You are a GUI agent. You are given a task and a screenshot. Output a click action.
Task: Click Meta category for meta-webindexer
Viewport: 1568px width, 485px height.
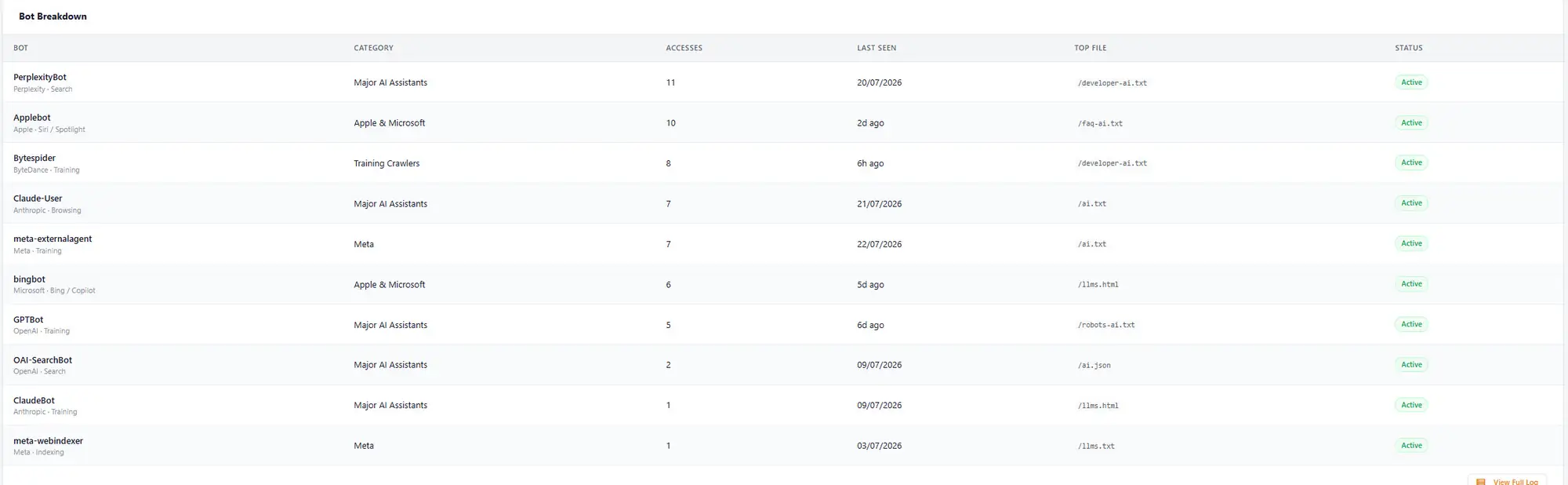click(x=364, y=446)
